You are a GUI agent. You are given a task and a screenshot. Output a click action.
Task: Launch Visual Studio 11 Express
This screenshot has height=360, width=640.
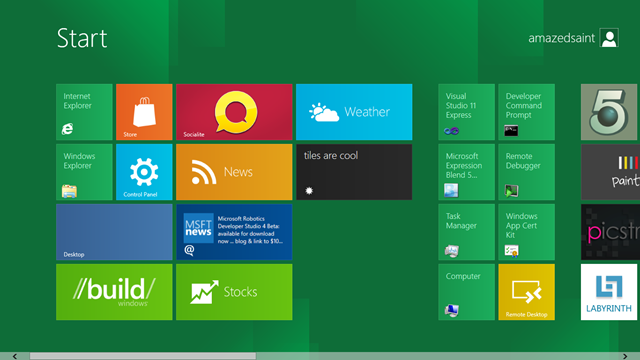pyautogui.click(x=467, y=112)
